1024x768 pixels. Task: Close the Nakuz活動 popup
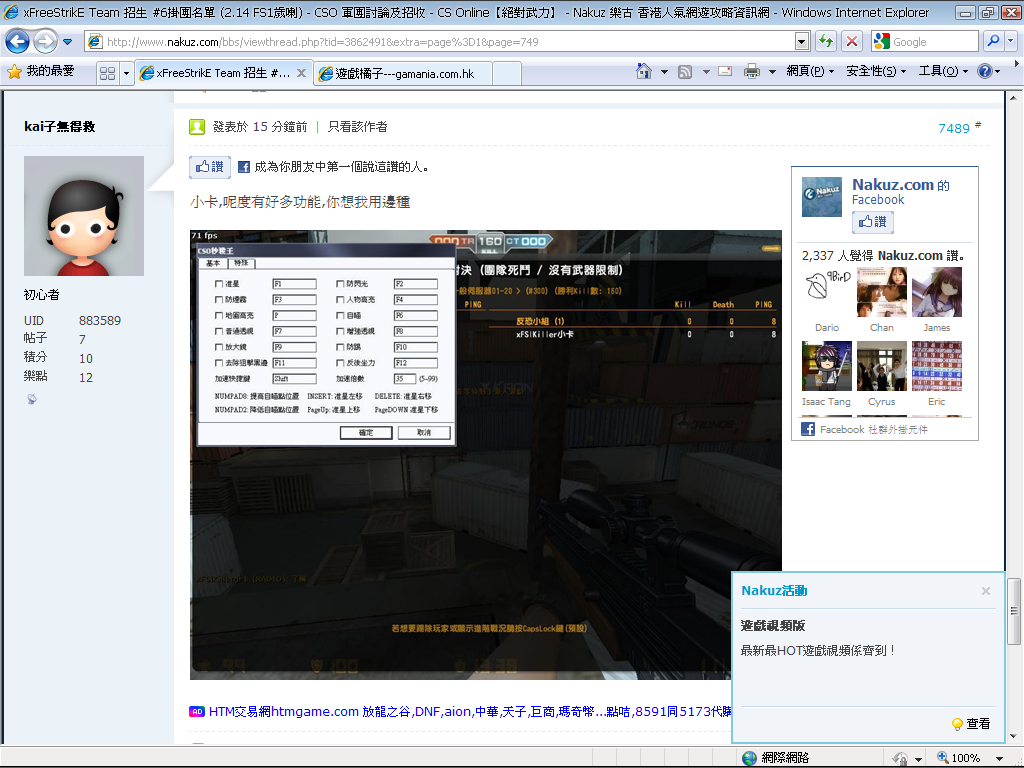pyautogui.click(x=986, y=591)
